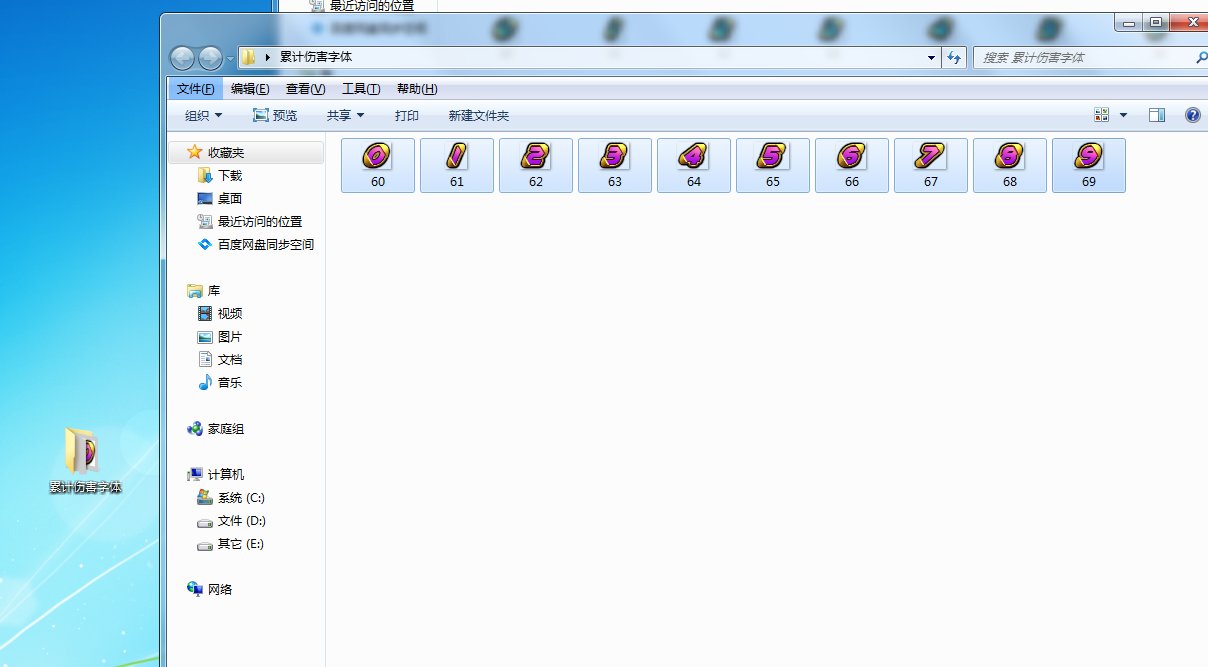Viewport: 1208px width, 667px height.
Task: Select the file thumbnail labeled 61
Action: [457, 165]
